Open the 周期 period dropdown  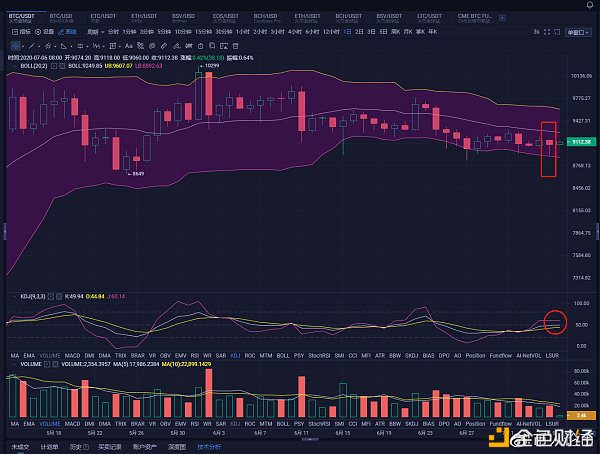(x=96, y=32)
